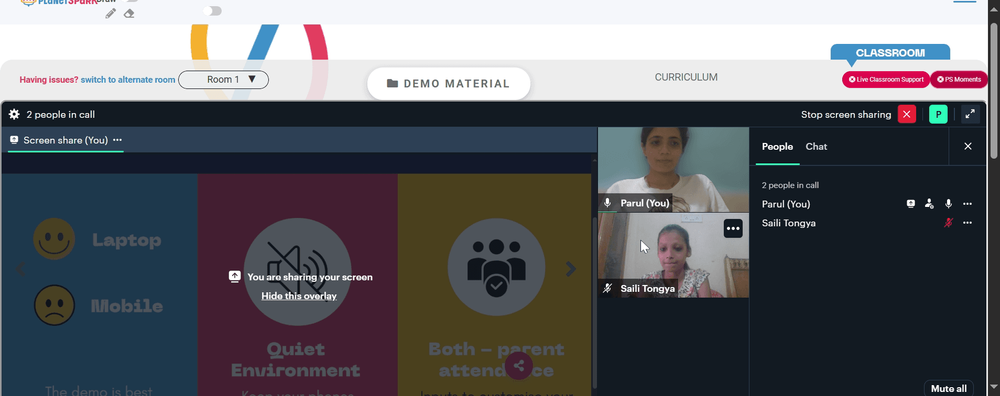Click Parul's microphone icon in People list
The image size is (1000, 396).
pos(948,204)
